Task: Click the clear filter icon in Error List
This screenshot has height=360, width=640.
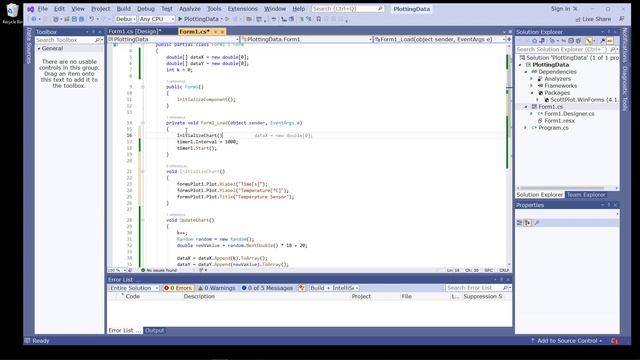Action: (302, 288)
